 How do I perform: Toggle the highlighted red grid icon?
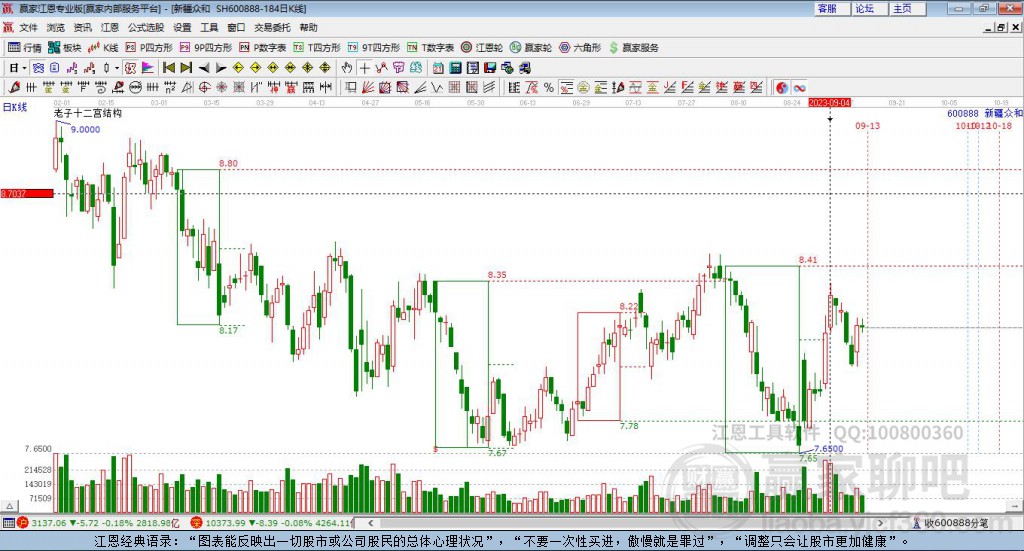[131, 68]
